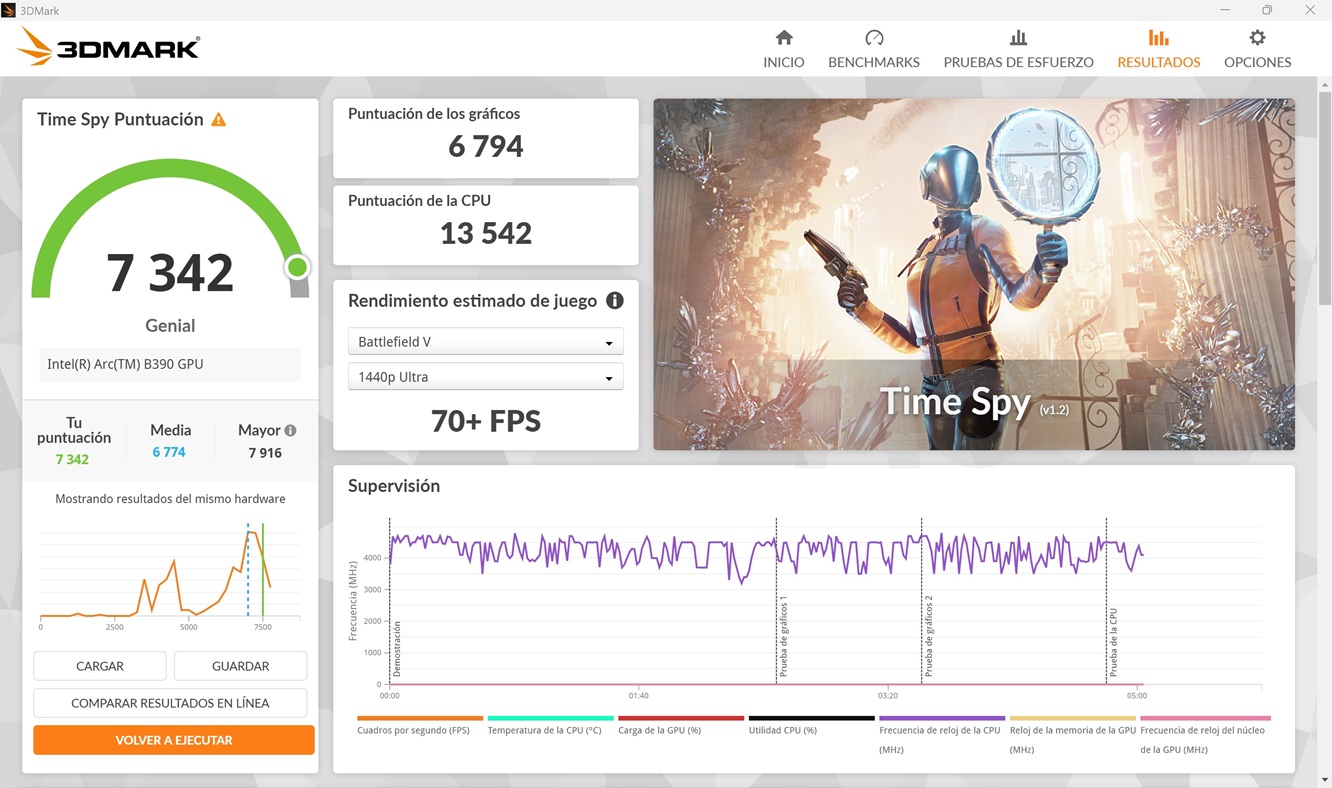1332x788 pixels.
Task: Click COMPARAR RESULTADOS EN LÍNEA
Action: pos(170,702)
